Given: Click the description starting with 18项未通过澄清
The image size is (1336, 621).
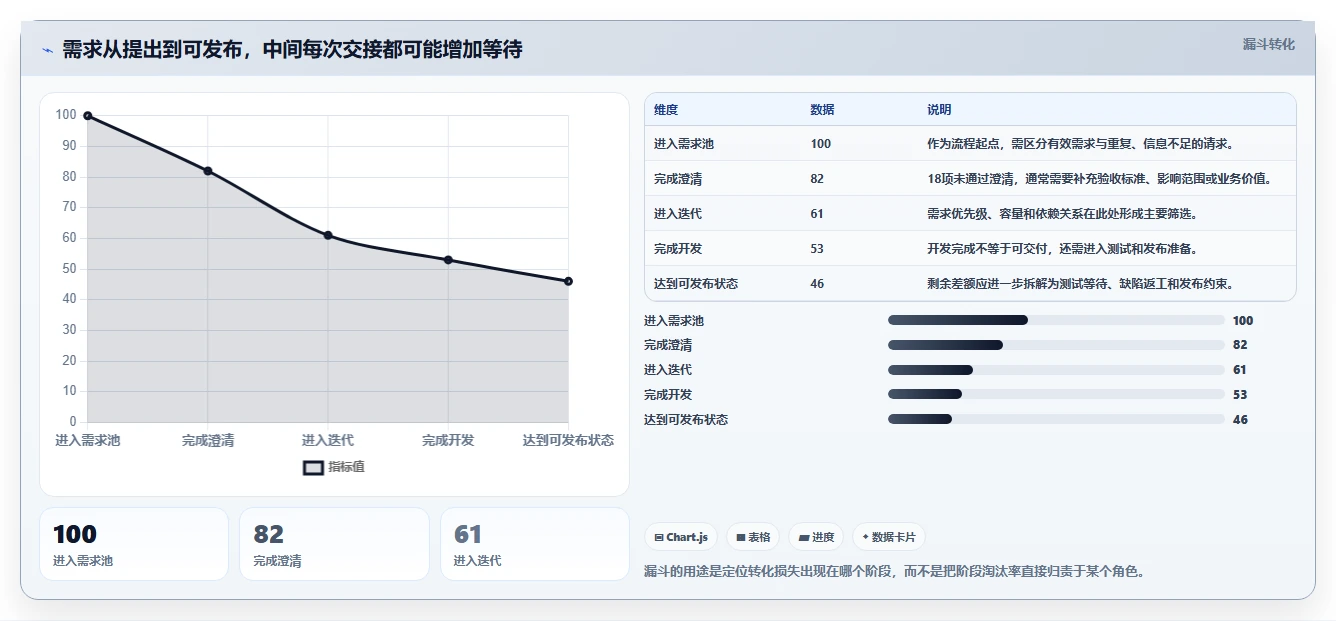Looking at the screenshot, I should click(1099, 179).
